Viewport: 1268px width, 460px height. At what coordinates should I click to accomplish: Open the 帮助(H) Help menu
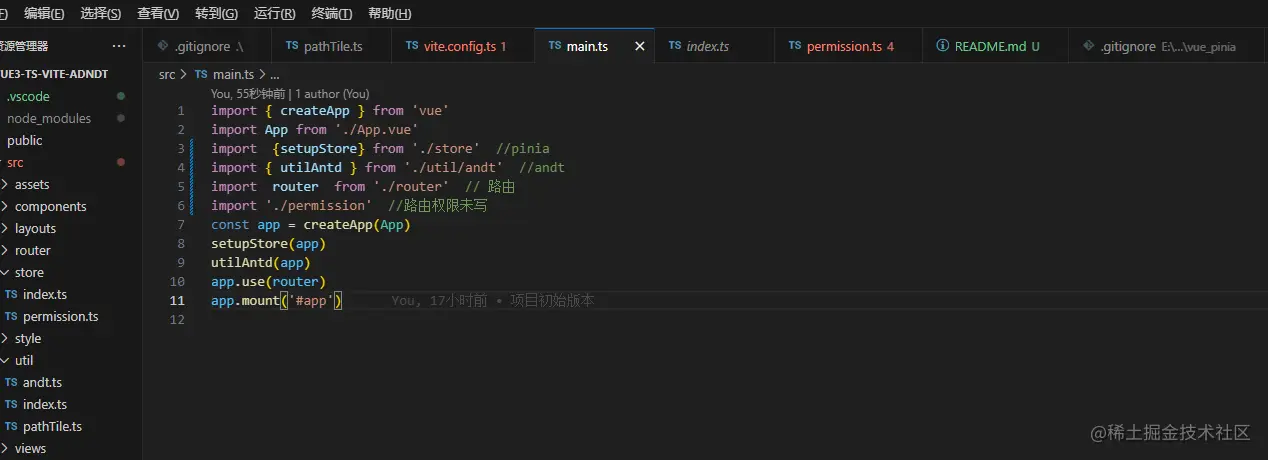tap(389, 13)
